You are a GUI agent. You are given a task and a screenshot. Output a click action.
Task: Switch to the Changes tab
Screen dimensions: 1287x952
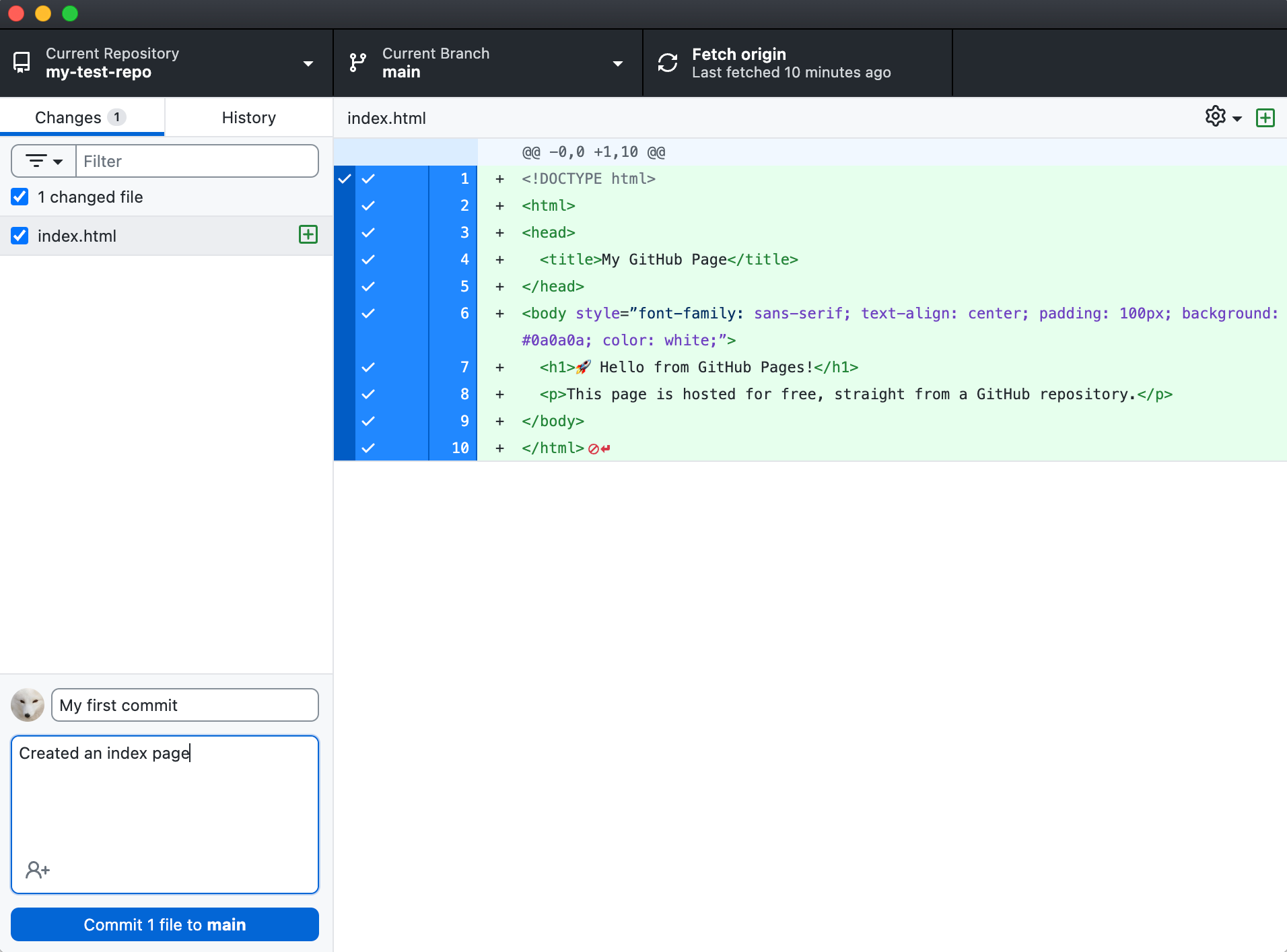tap(82, 117)
